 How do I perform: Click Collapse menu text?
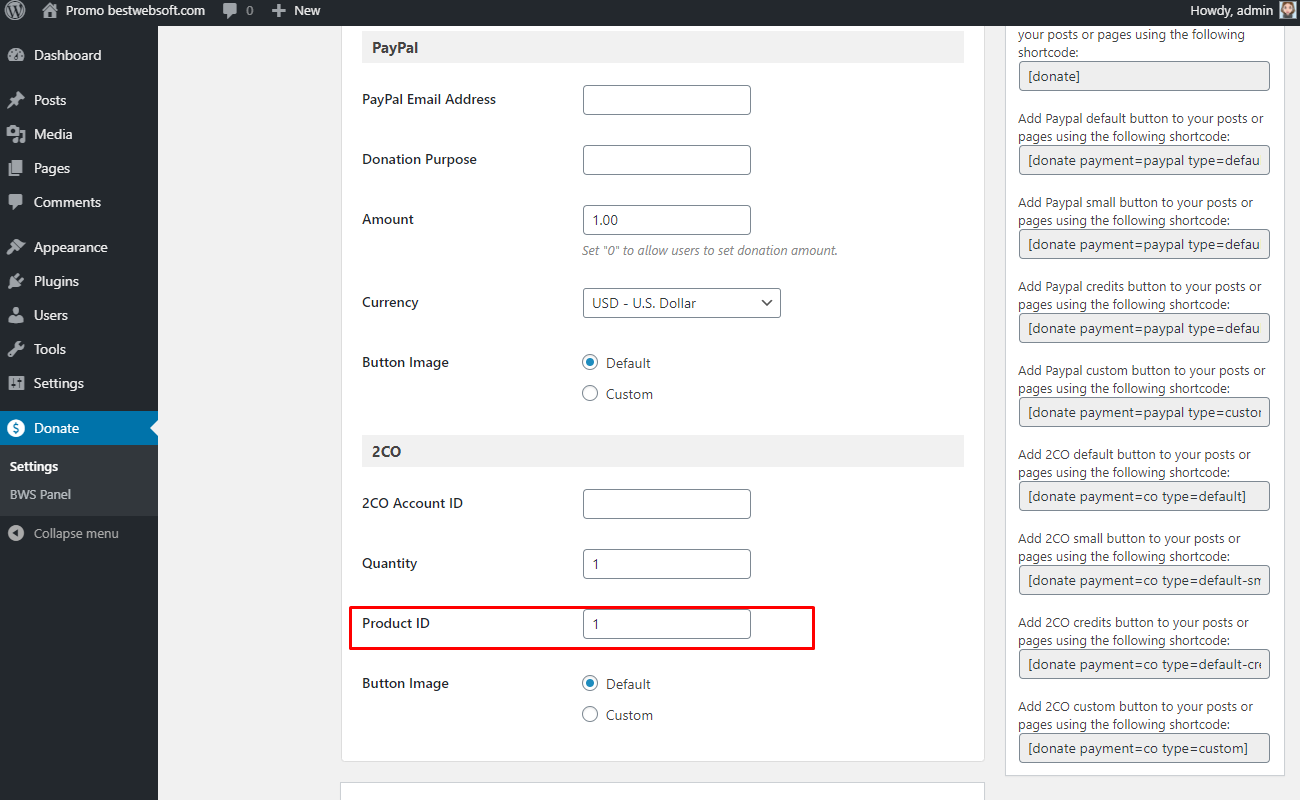[76, 533]
